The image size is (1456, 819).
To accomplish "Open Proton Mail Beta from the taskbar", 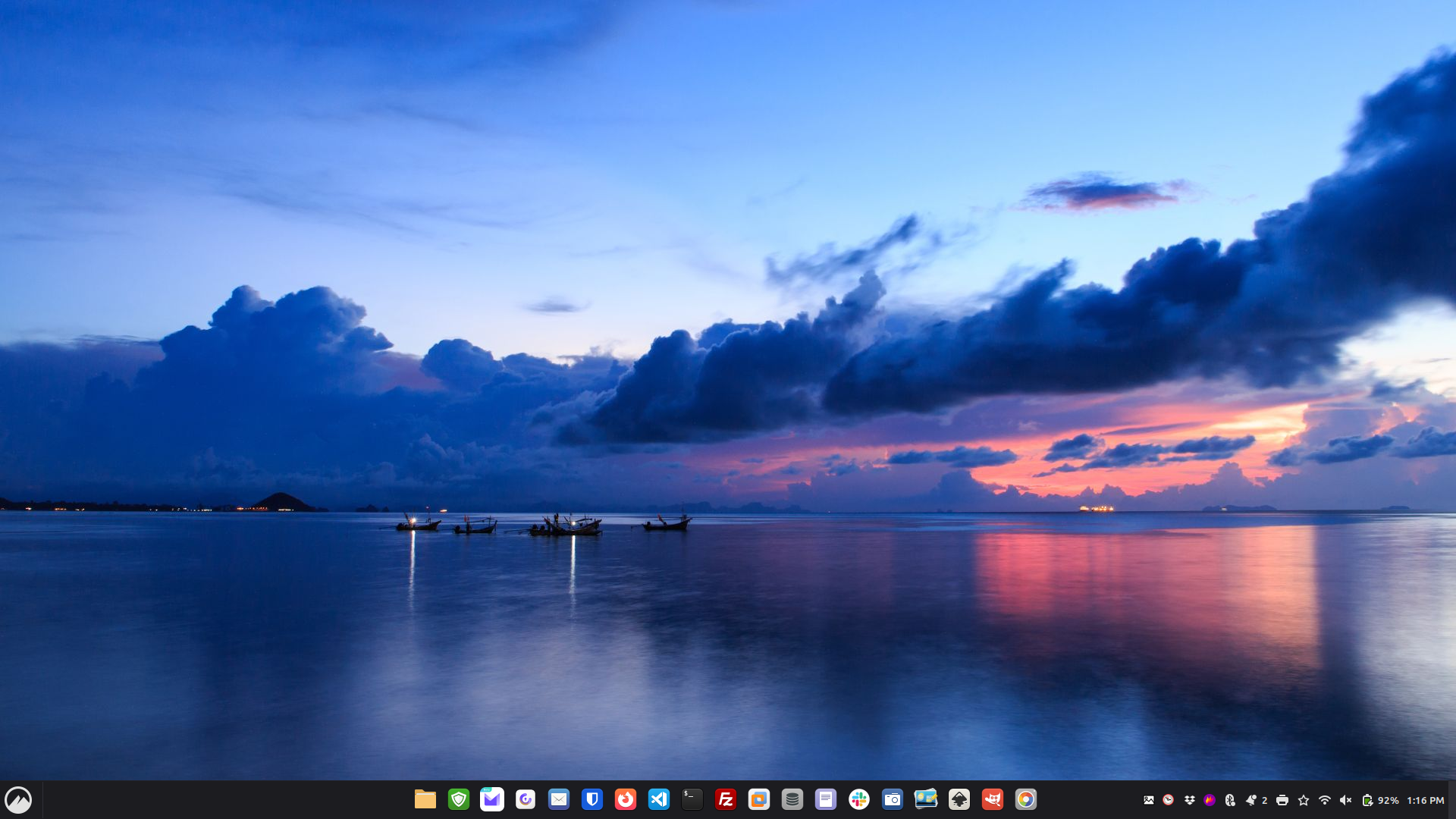I will click(x=491, y=799).
